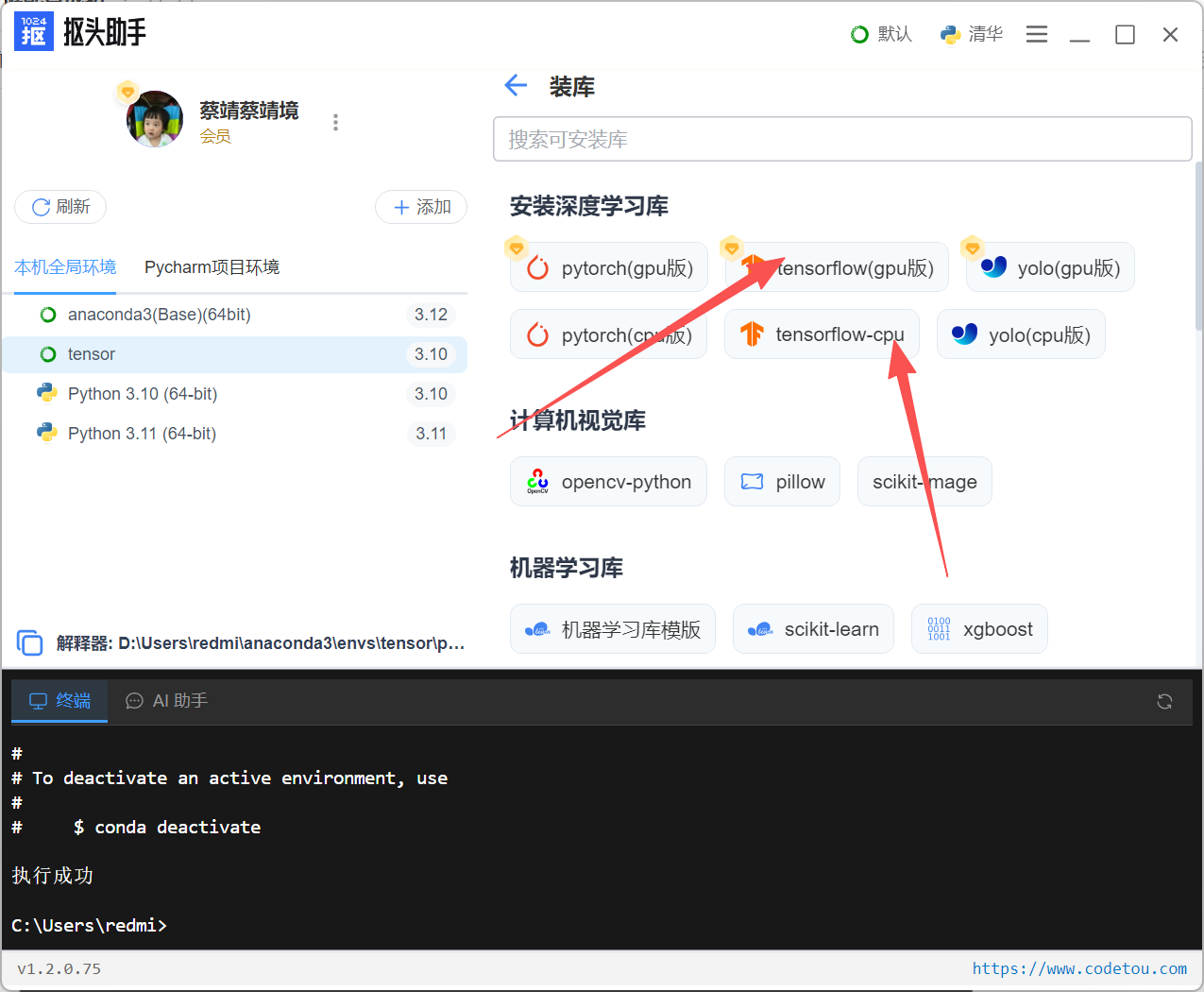Image resolution: width=1204 pixels, height=992 pixels.
Task: Switch to the 终端 terminal tab
Action: (59, 701)
